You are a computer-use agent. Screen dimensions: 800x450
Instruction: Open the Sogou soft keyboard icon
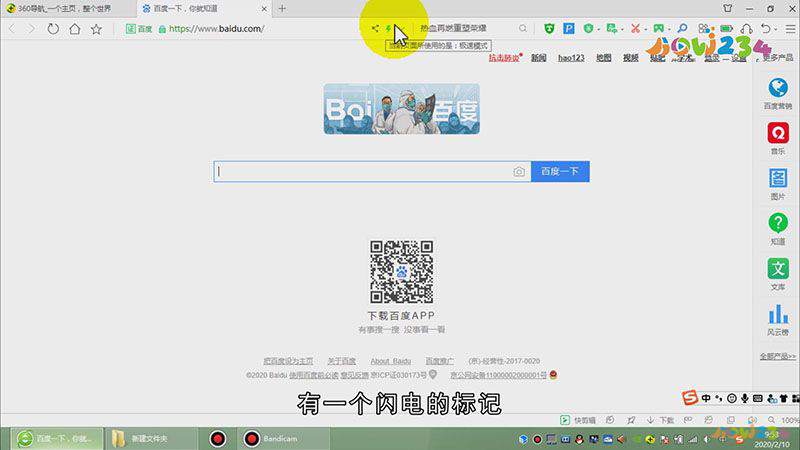tap(758, 398)
